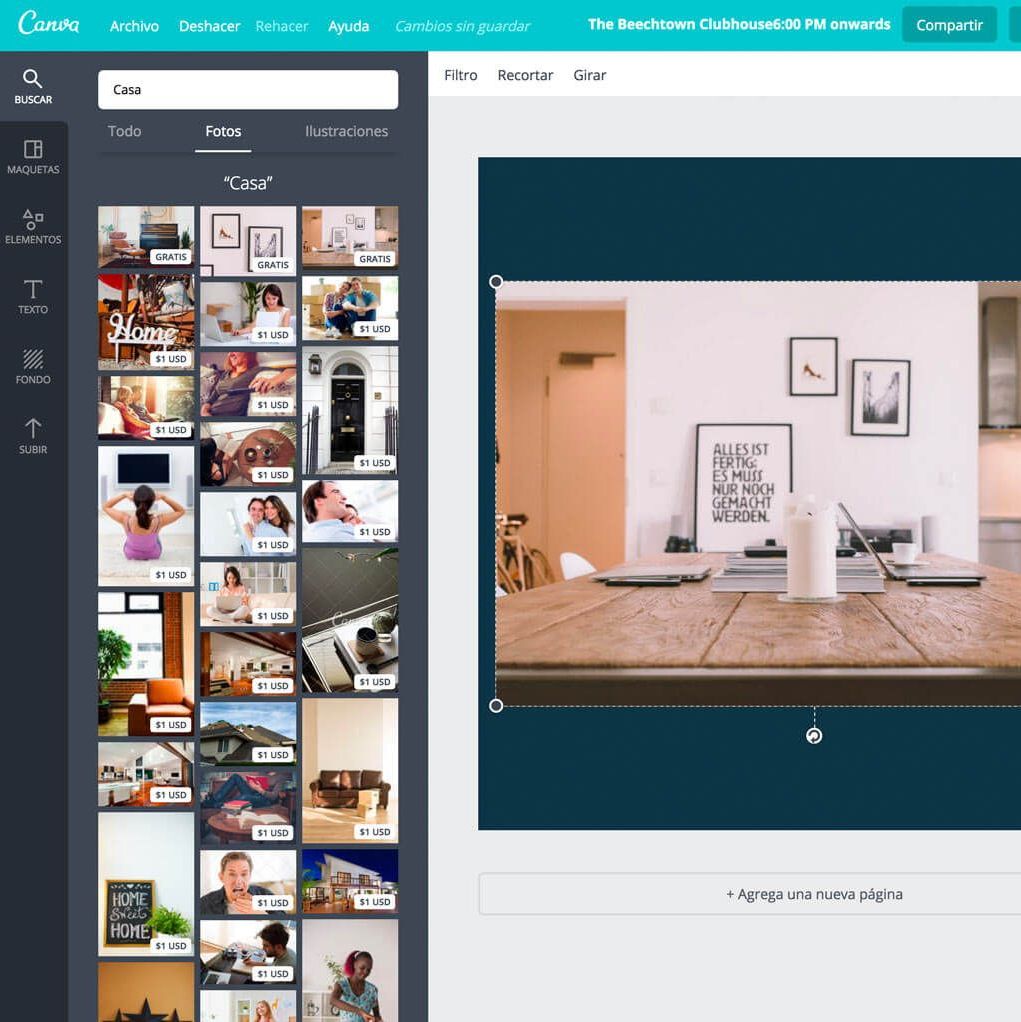Open the Maquetas panel
This screenshot has width=1021, height=1022.
tap(33, 158)
